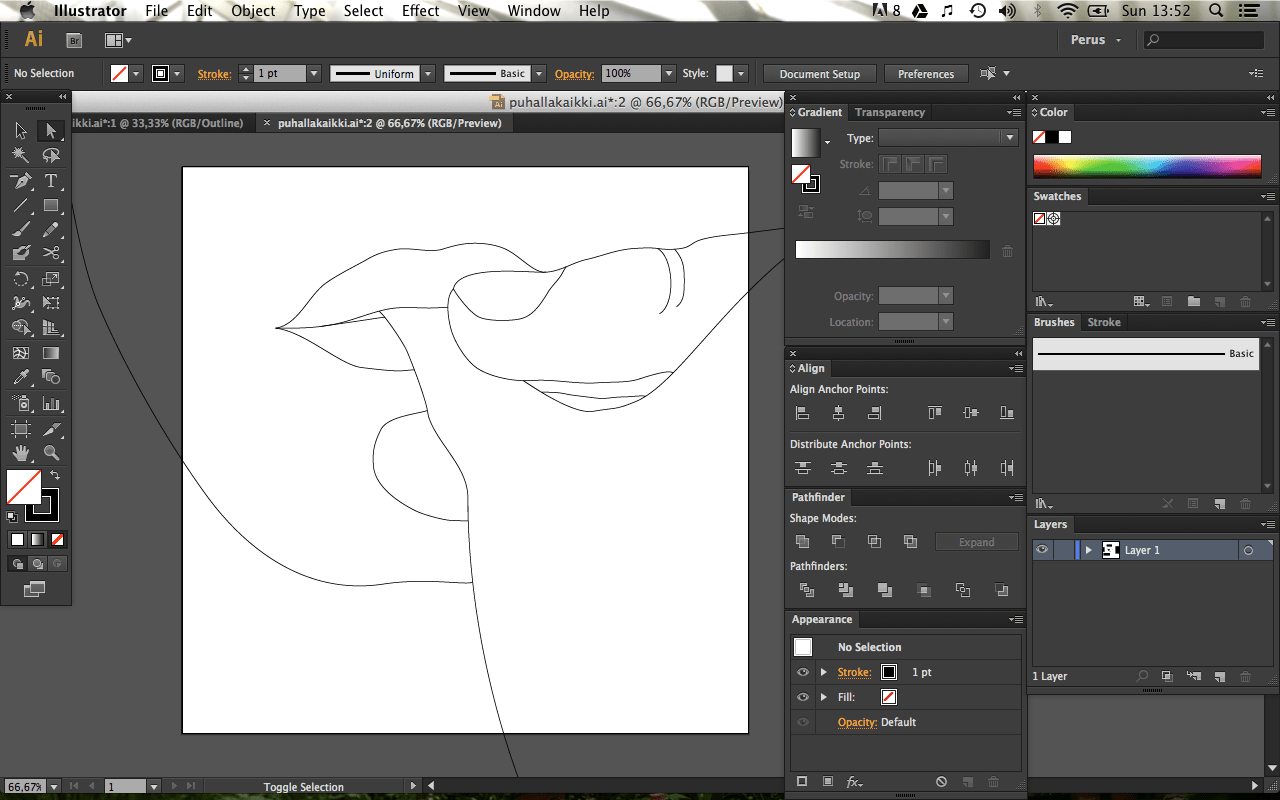Image resolution: width=1280 pixels, height=800 pixels.
Task: Set paint mode to None in toolbox
Action: (57, 539)
